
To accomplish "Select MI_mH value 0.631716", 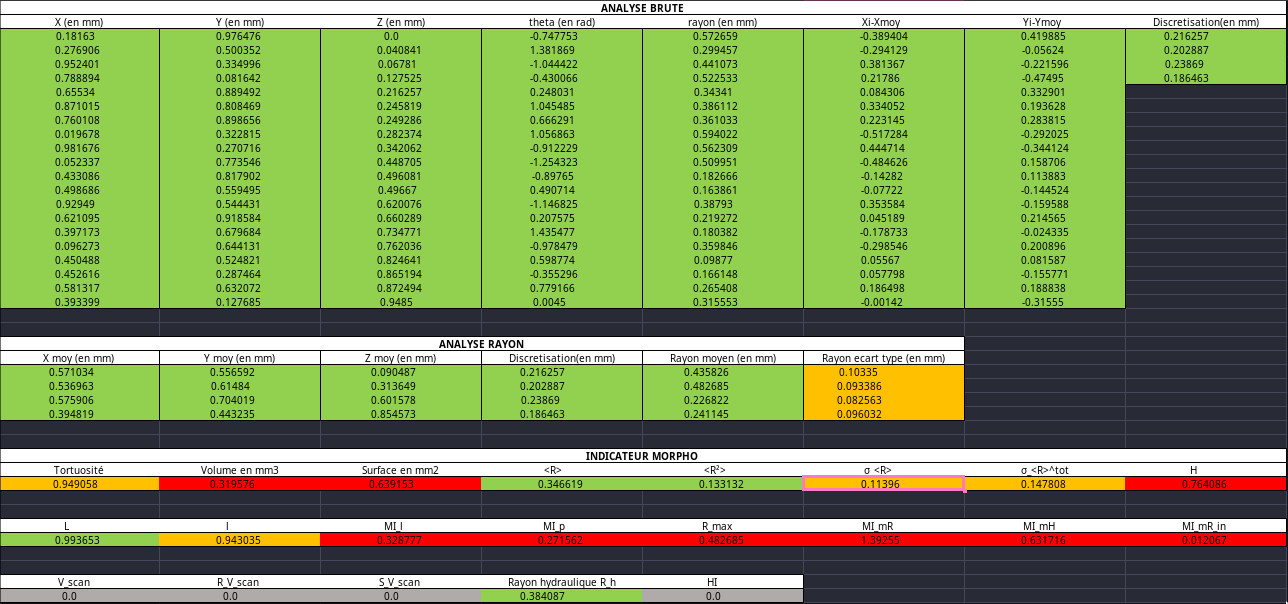I will [1045, 540].
